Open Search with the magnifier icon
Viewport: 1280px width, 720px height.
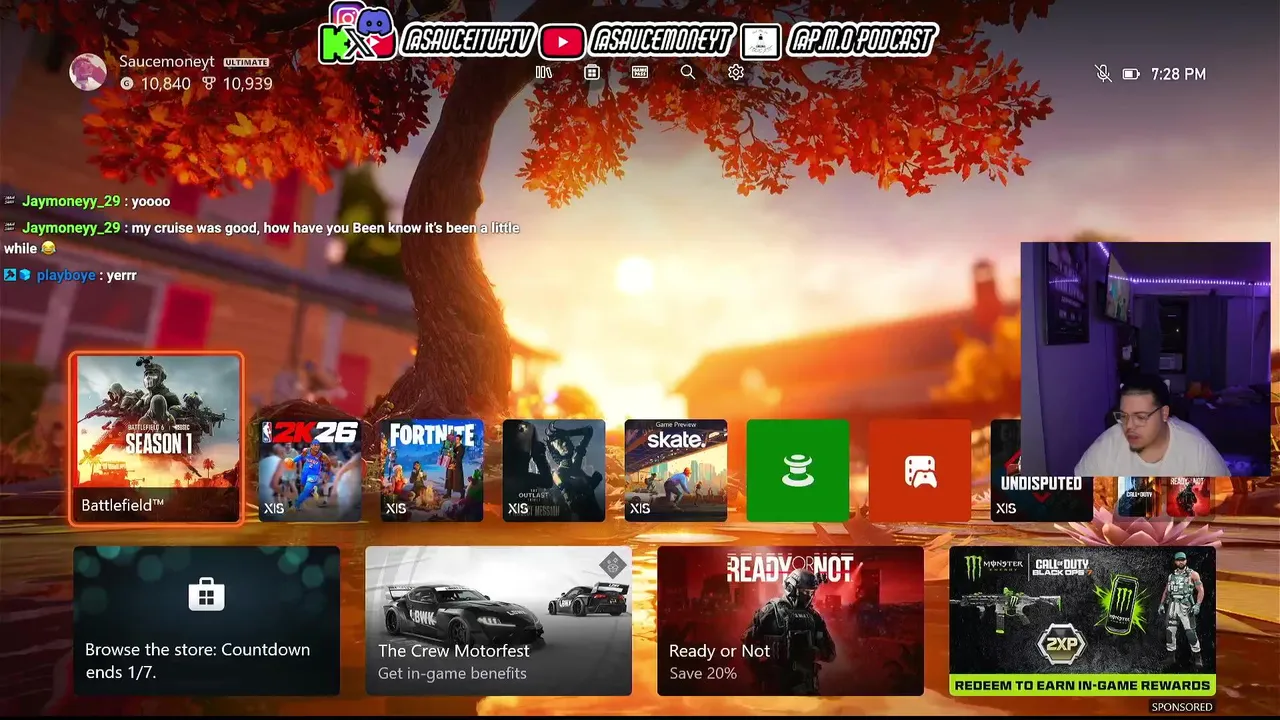coord(688,72)
